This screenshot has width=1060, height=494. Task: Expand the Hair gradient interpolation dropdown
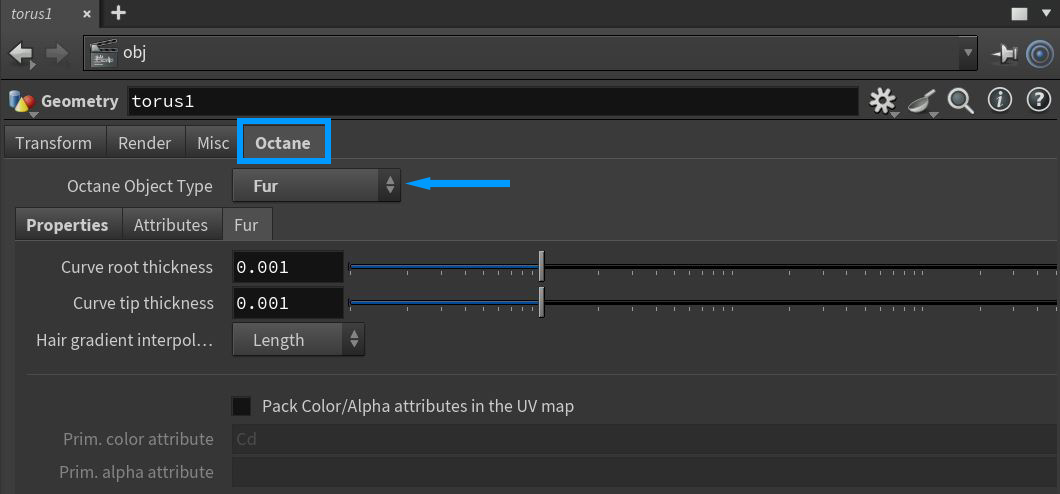click(298, 340)
